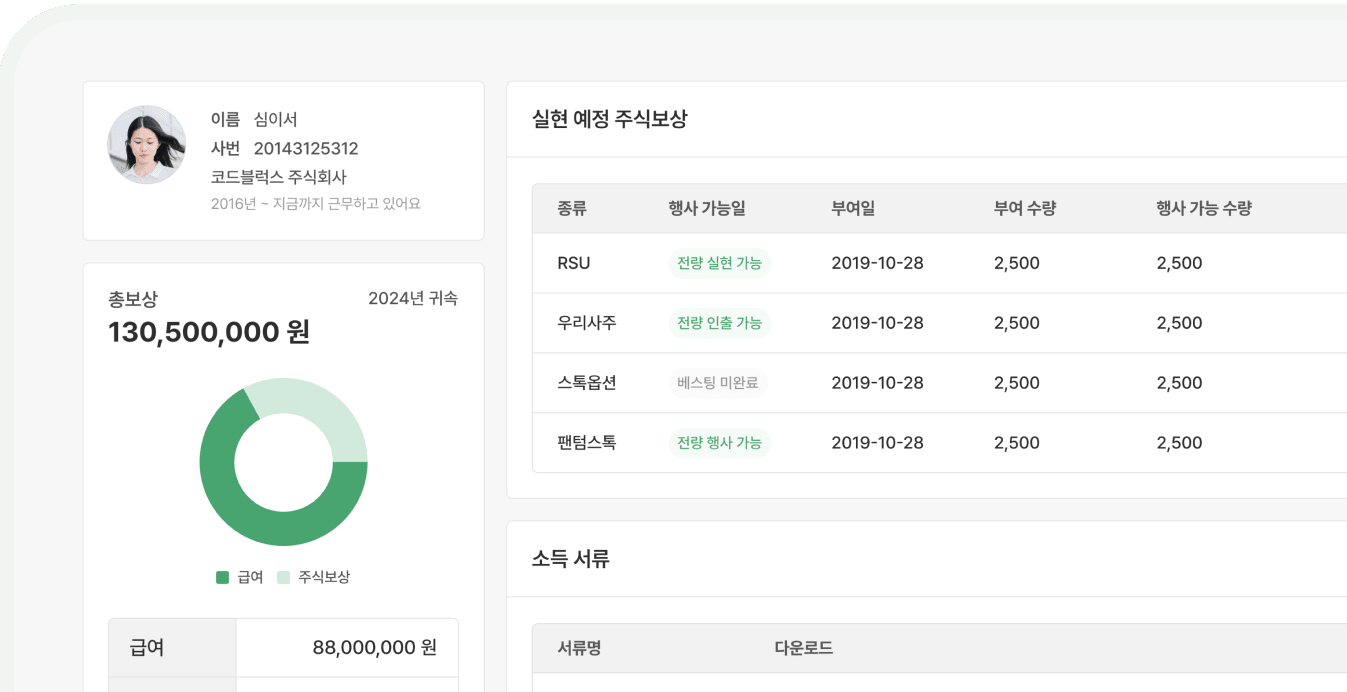Click the 급여 legend color swatch
1347x692 pixels.
point(222,577)
